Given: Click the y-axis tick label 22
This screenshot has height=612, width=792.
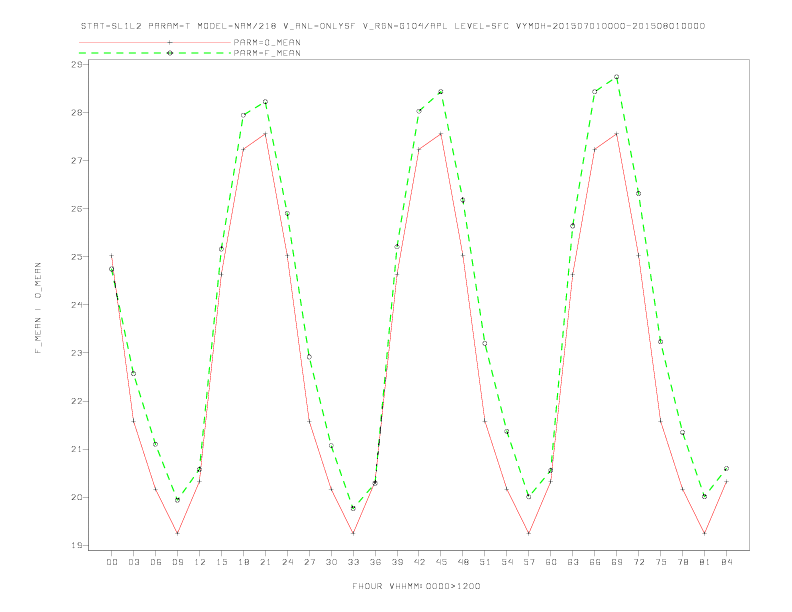Looking at the screenshot, I should pos(77,401).
